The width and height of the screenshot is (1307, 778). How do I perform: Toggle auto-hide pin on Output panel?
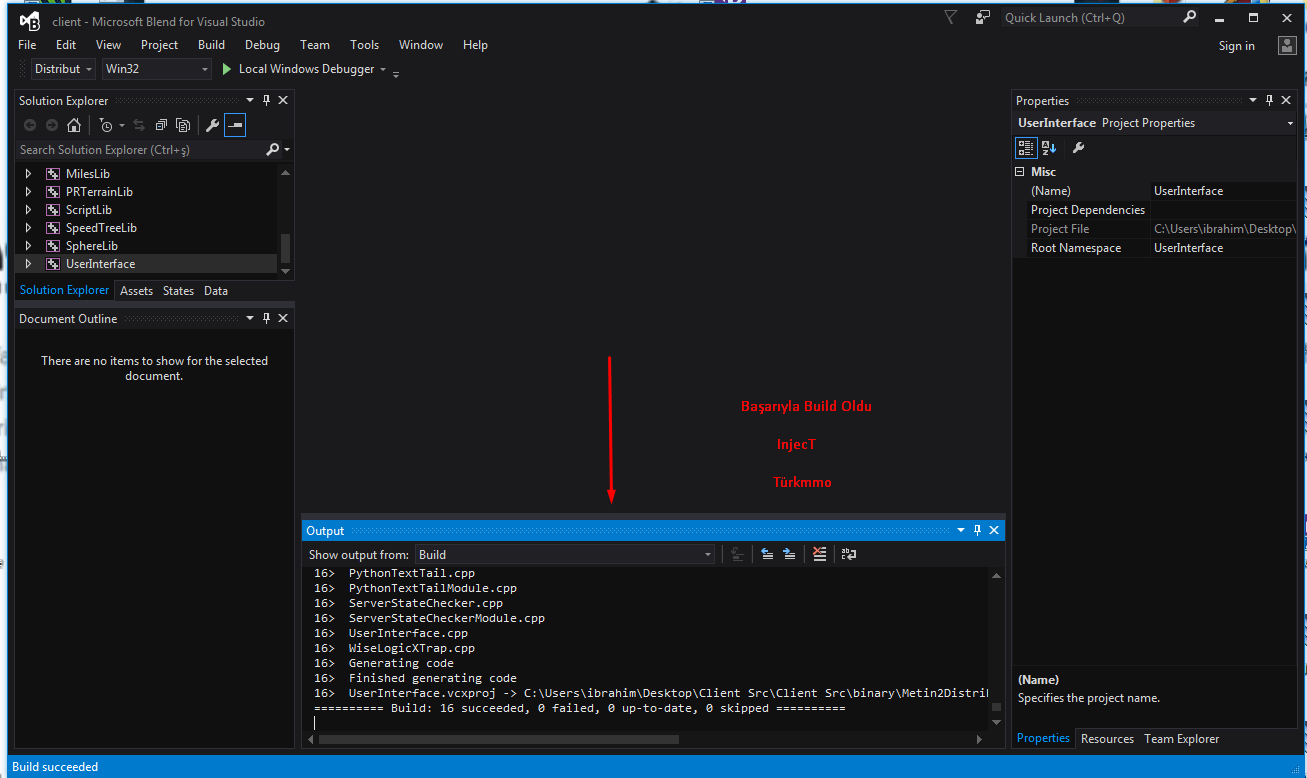click(977, 530)
